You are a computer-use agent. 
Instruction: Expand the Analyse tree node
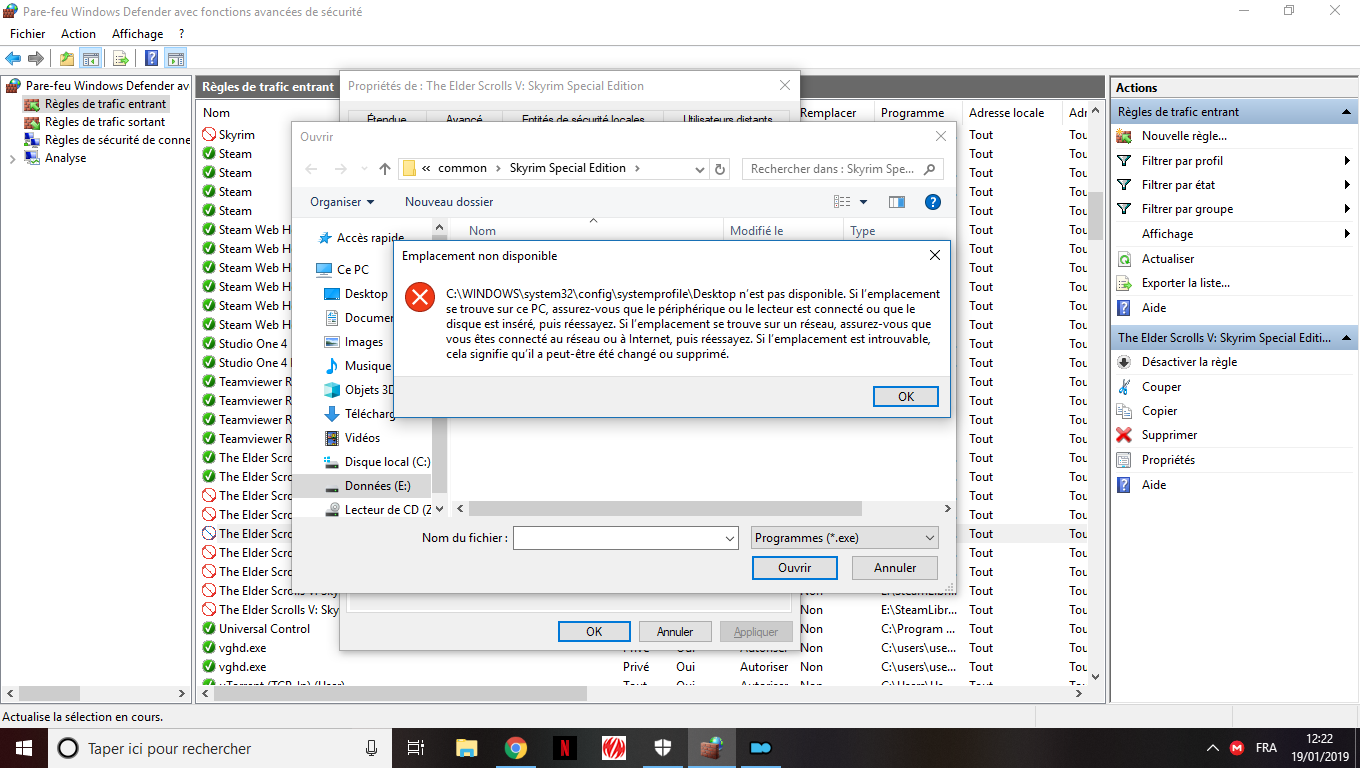(x=12, y=158)
